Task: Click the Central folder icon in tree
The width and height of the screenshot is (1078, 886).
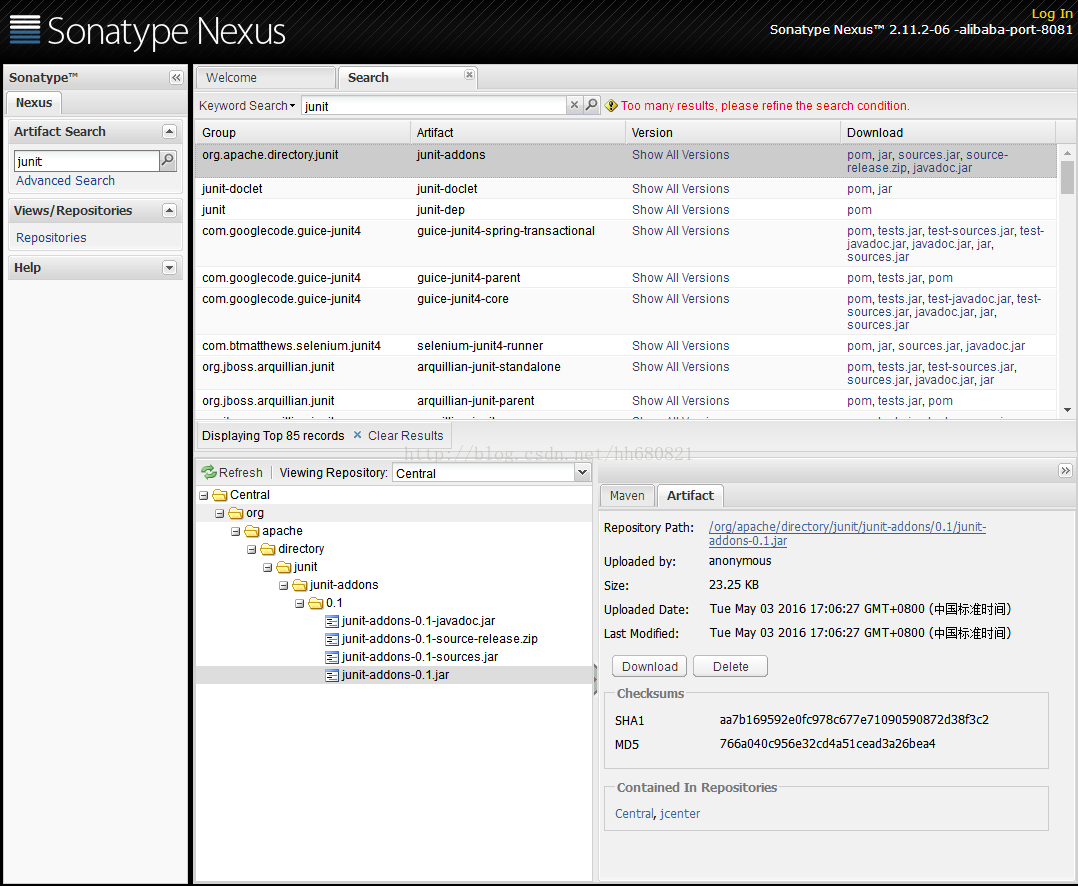Action: click(220, 495)
